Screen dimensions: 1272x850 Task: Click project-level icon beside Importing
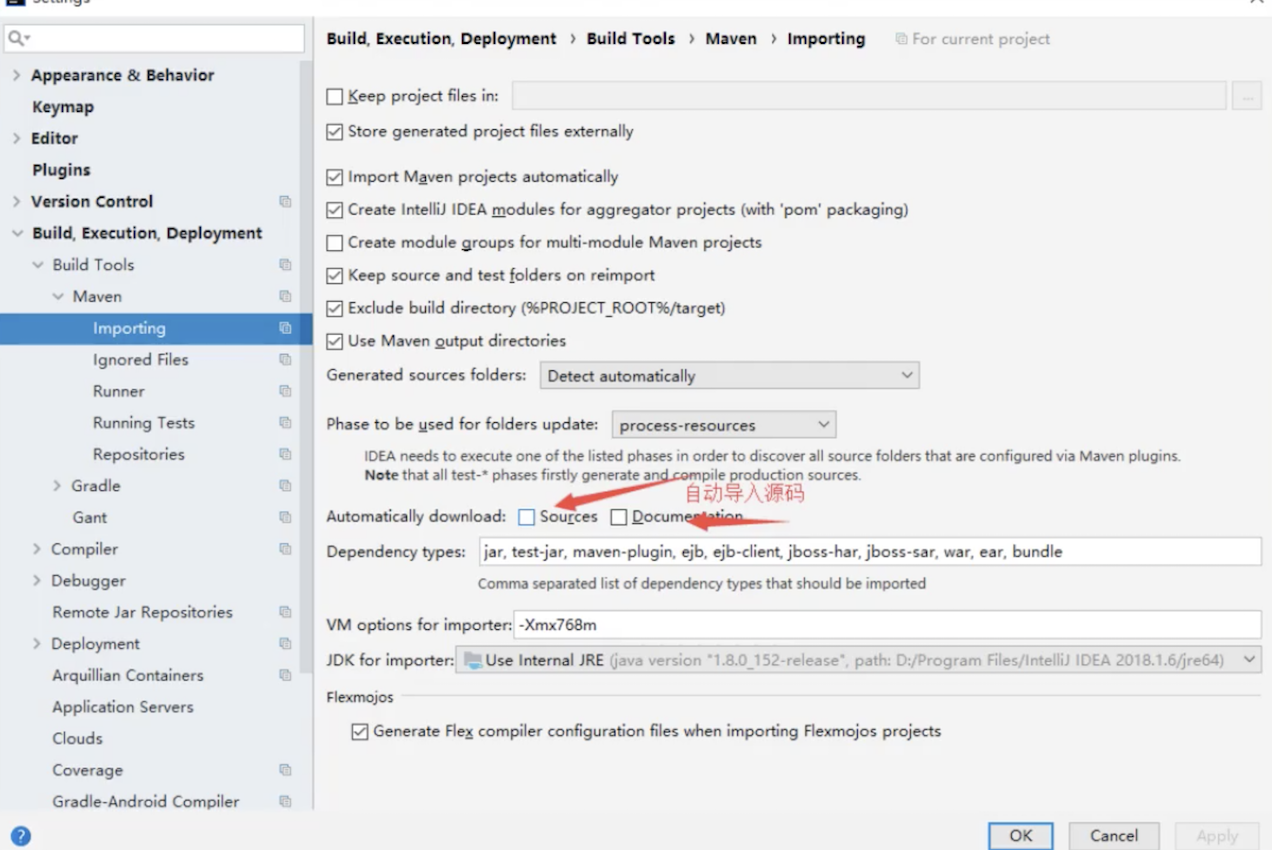(285, 328)
